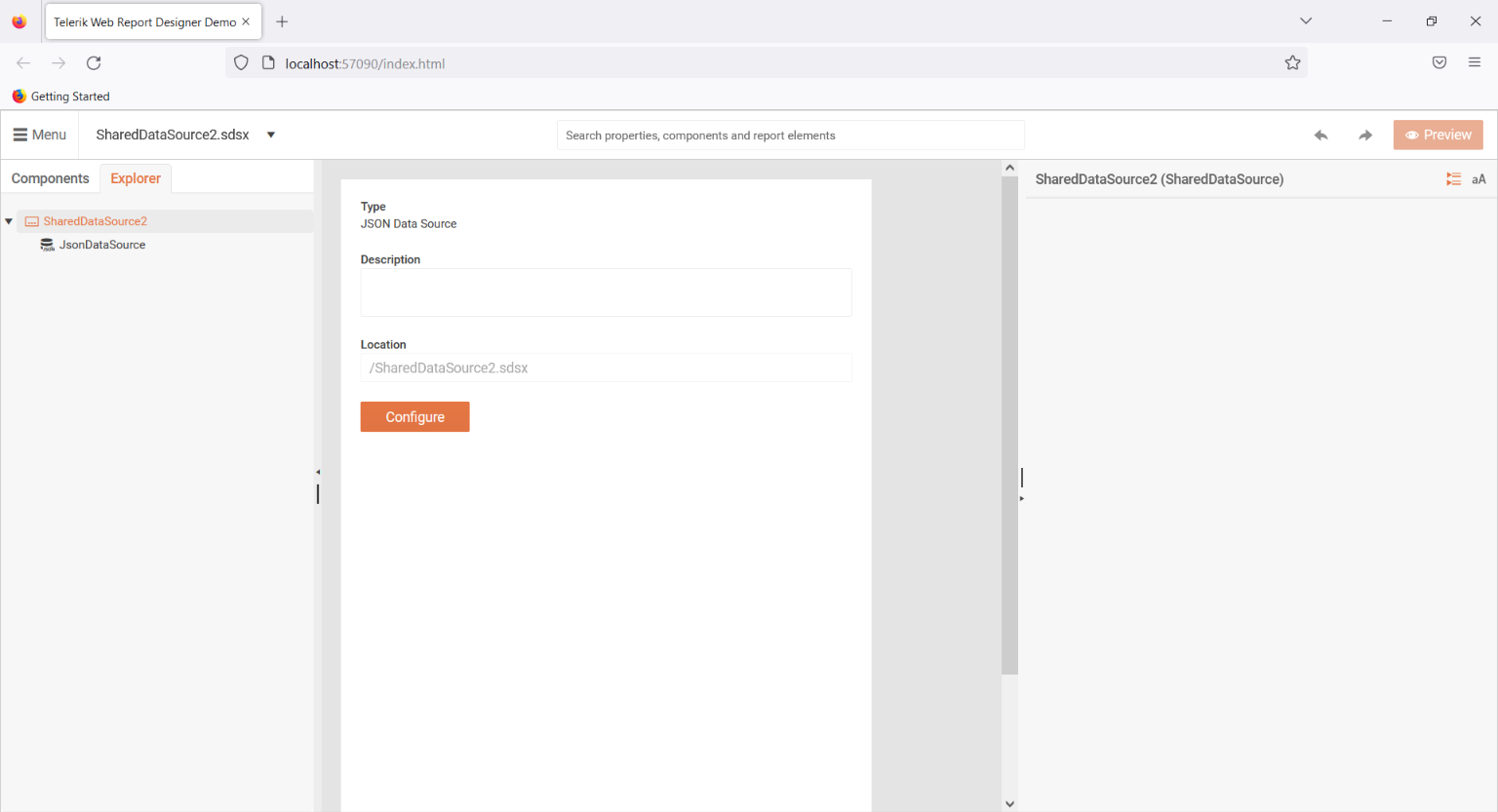Image resolution: width=1498 pixels, height=812 pixels.
Task: Click the Redo arrow icon
Action: tap(1364, 135)
